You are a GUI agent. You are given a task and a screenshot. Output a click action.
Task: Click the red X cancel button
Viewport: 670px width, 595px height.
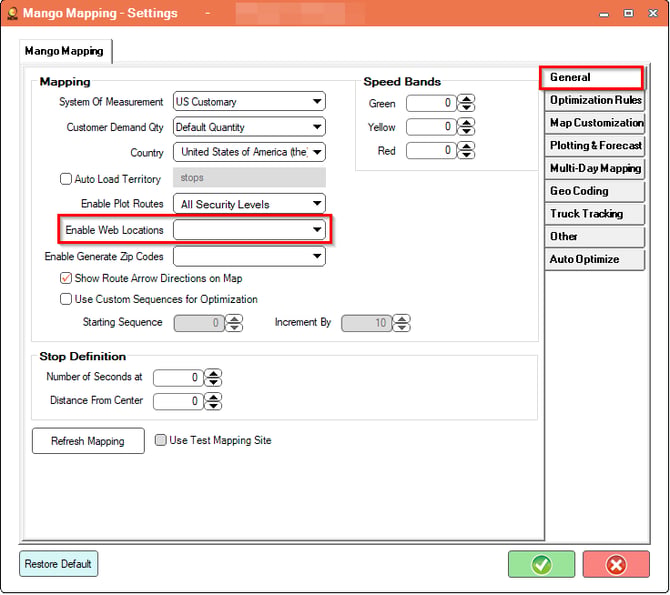(x=616, y=565)
